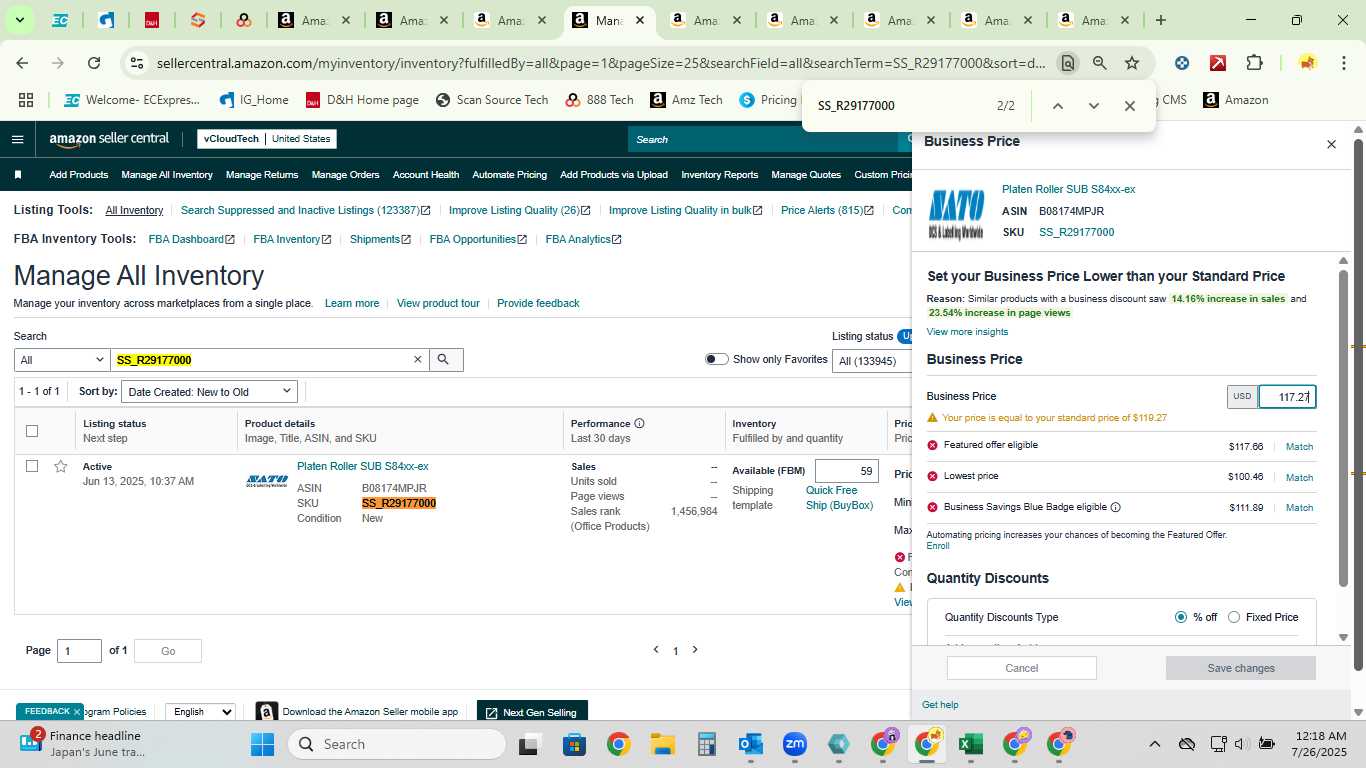
Task: Click the bookmark flag icon before Add Products
Action: tap(18, 175)
